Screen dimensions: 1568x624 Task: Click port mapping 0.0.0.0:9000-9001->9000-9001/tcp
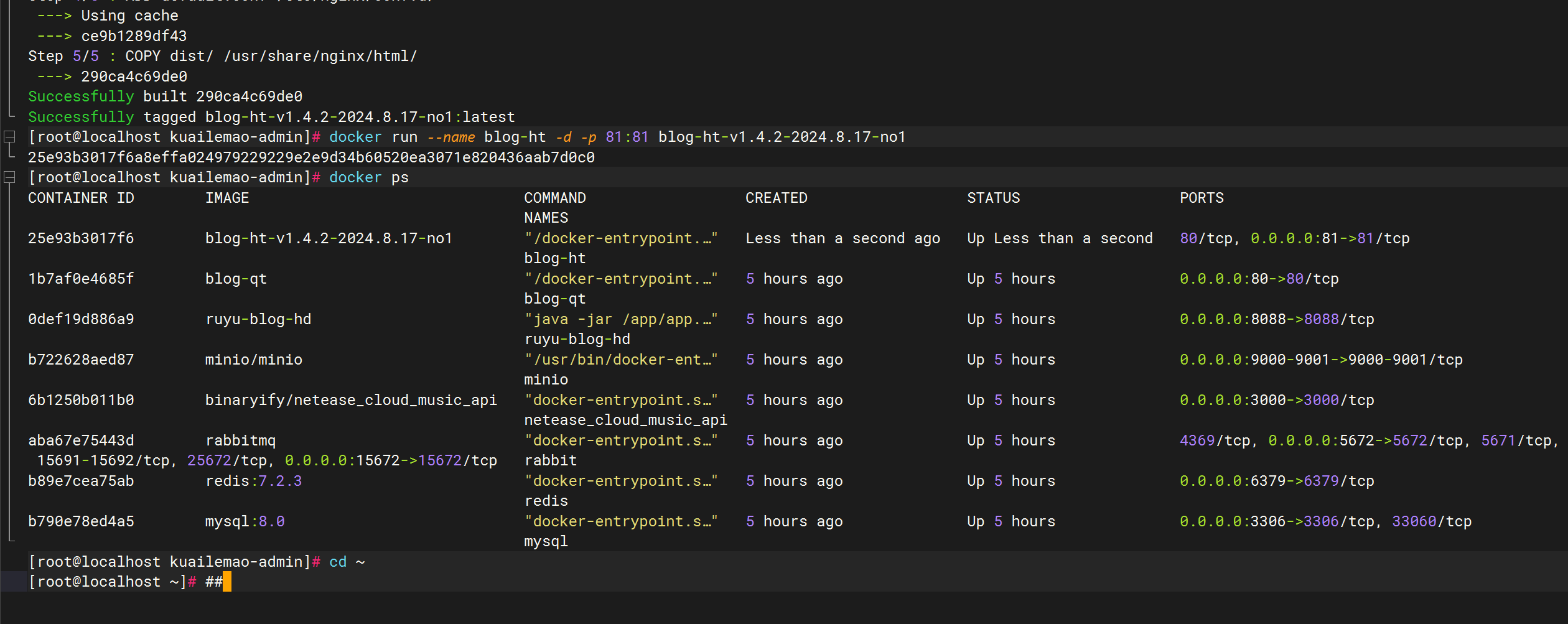[1322, 360]
